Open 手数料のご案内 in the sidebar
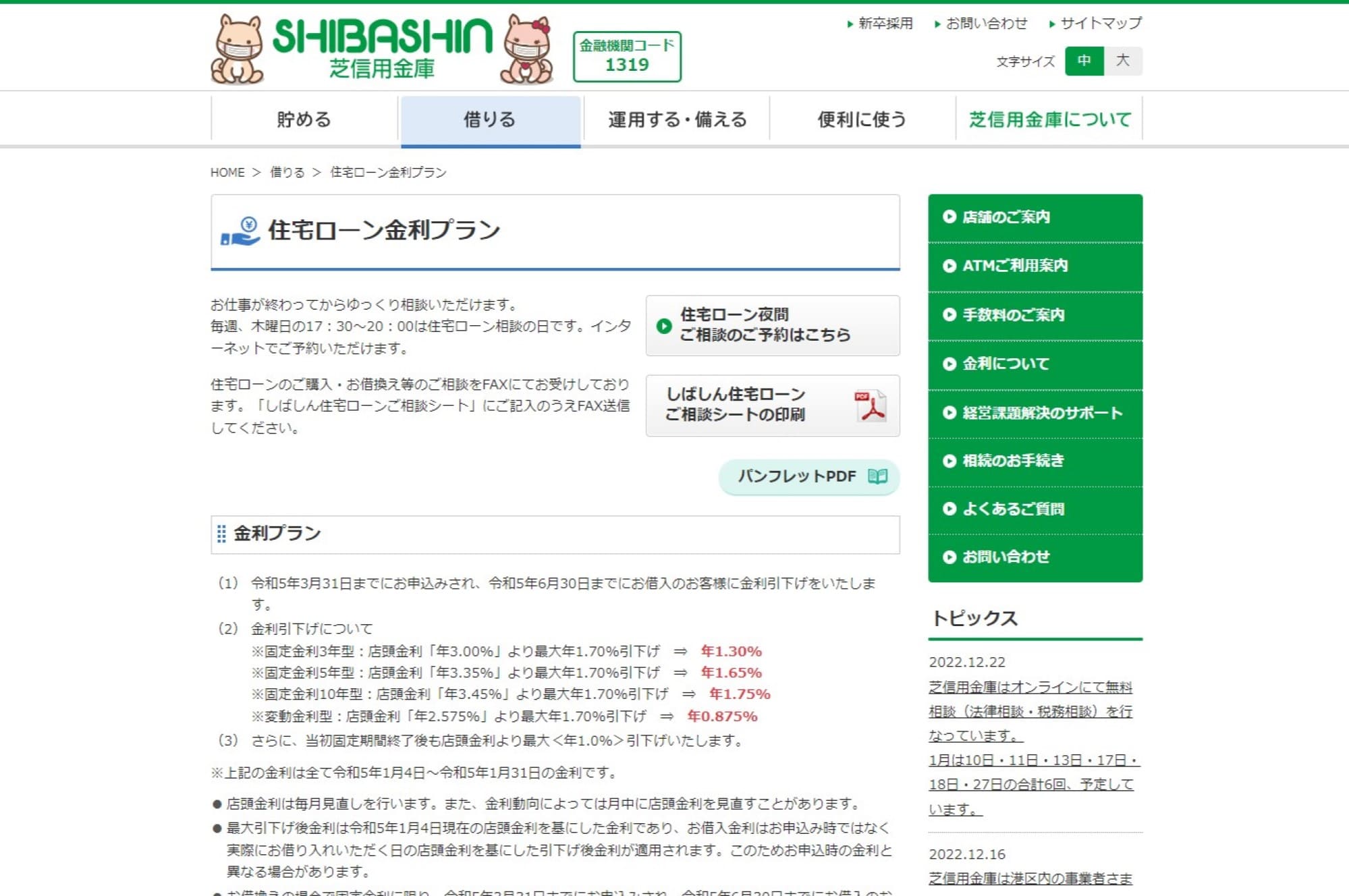The height and width of the screenshot is (896, 1349). tap(1035, 316)
